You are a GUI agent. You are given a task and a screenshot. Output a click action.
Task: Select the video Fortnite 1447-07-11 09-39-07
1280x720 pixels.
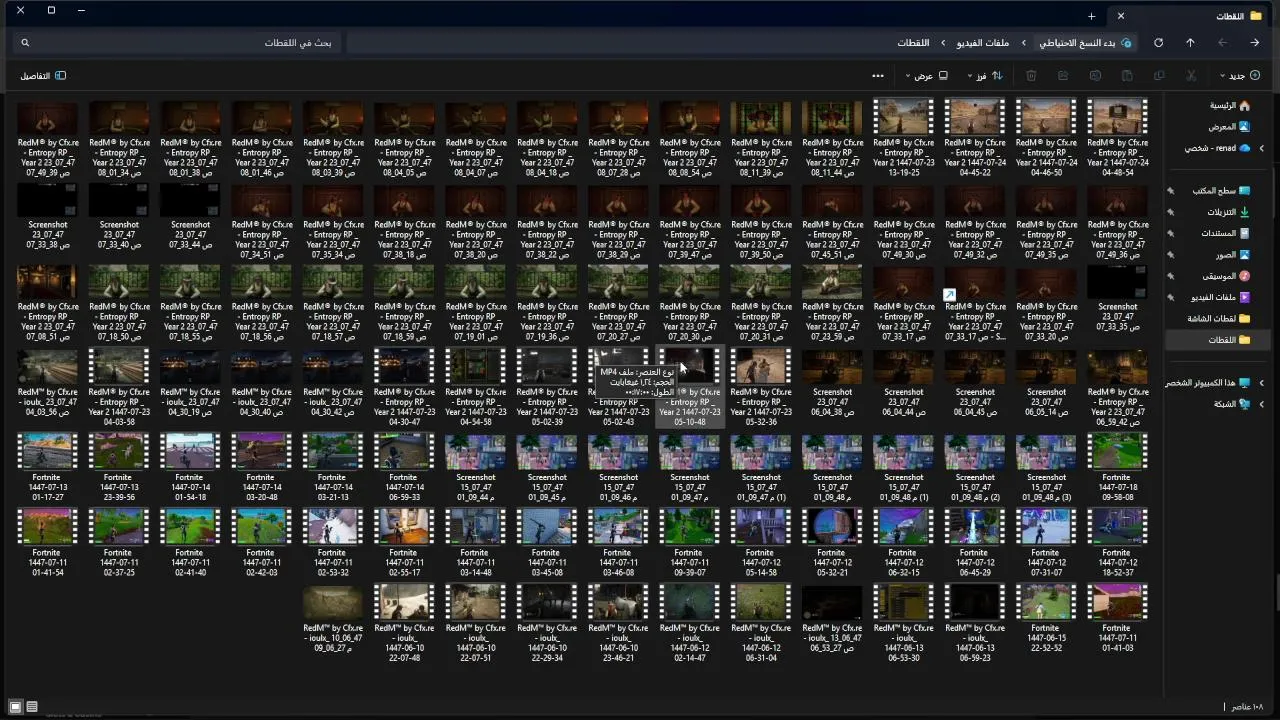tap(689, 542)
